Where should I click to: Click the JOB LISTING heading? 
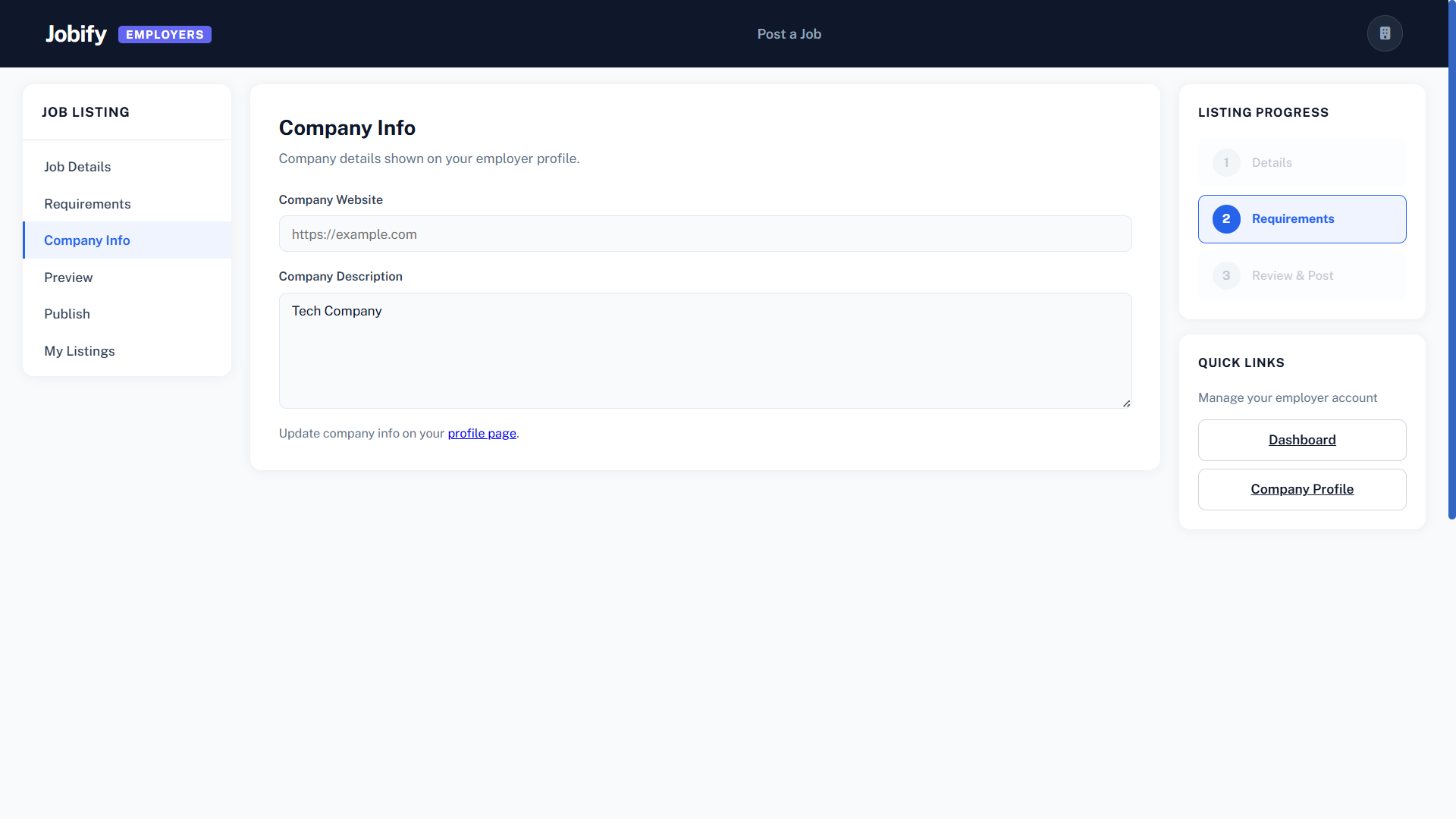[86, 112]
